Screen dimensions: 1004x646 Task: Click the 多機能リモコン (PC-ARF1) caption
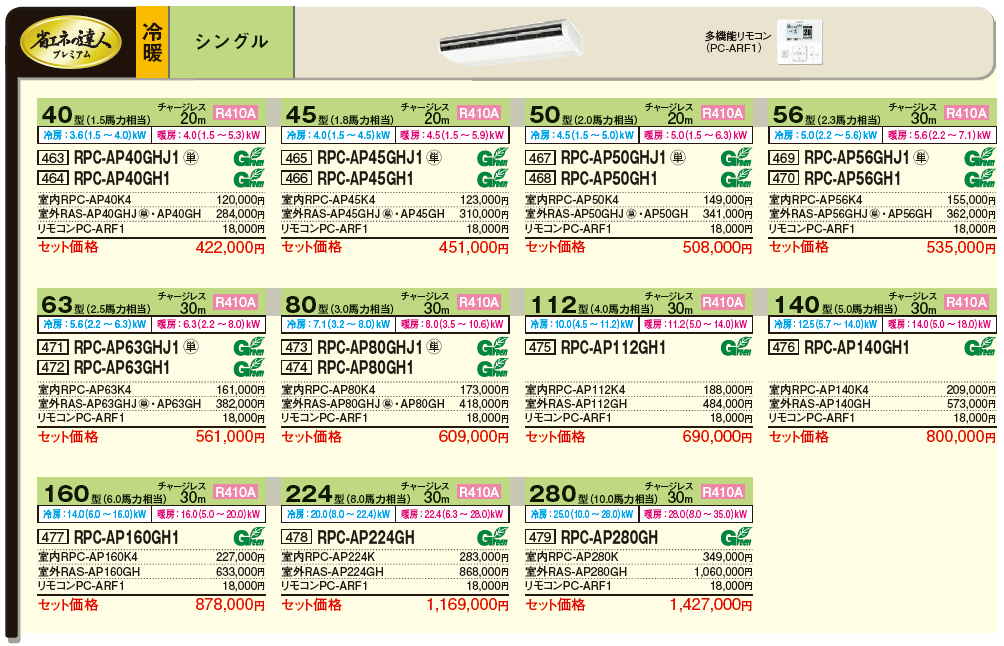738,42
